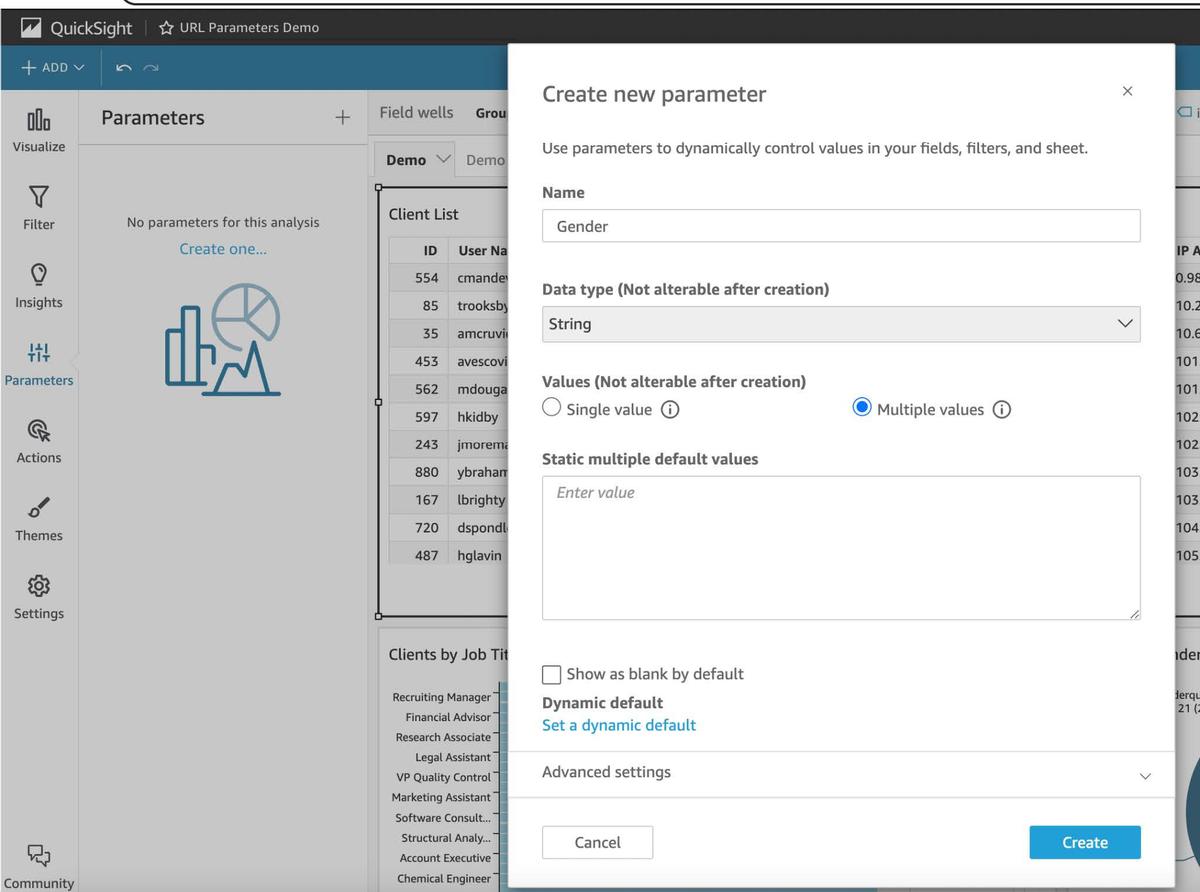
Task: Open the Data type String dropdown
Action: (840, 324)
